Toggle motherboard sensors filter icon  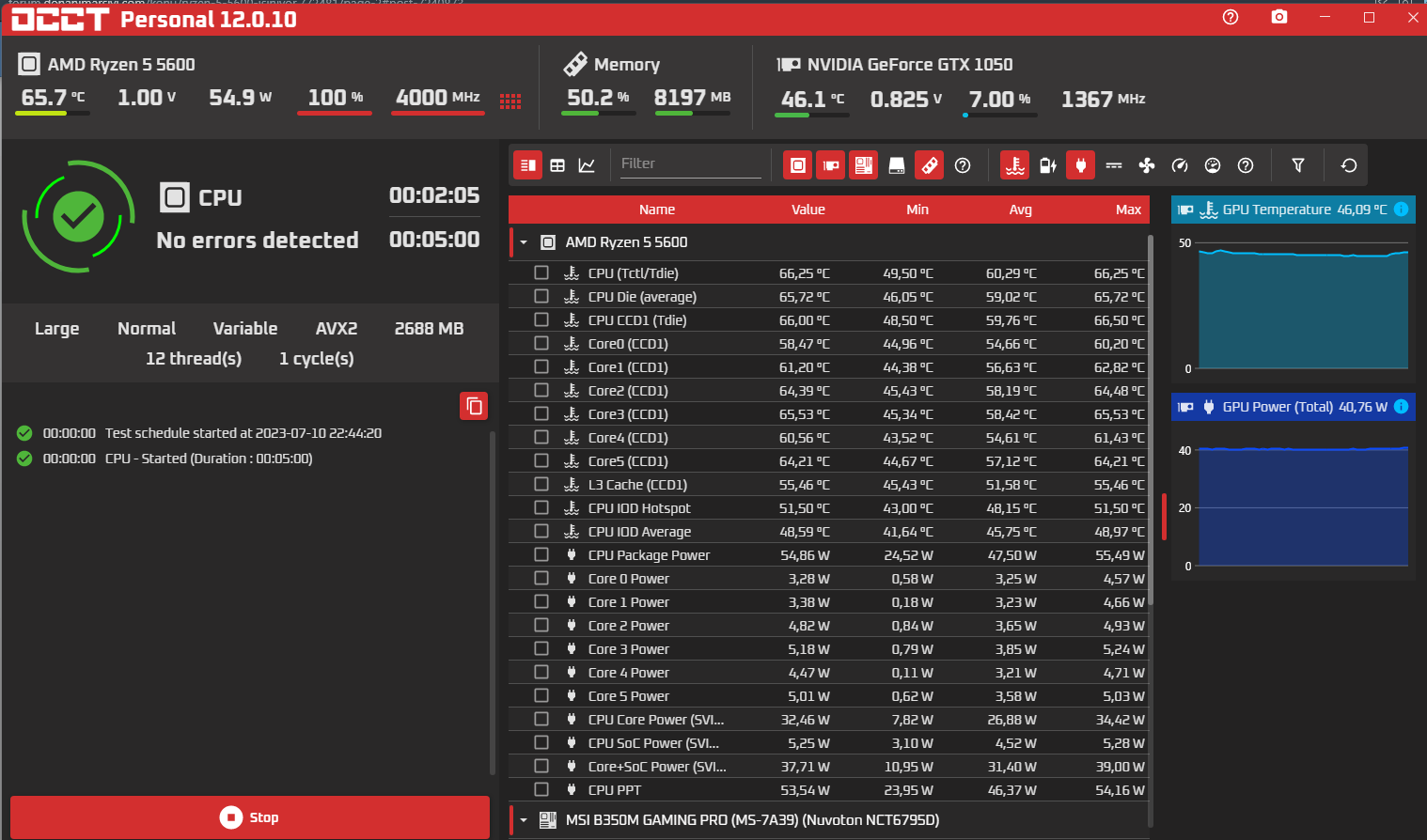pos(864,165)
